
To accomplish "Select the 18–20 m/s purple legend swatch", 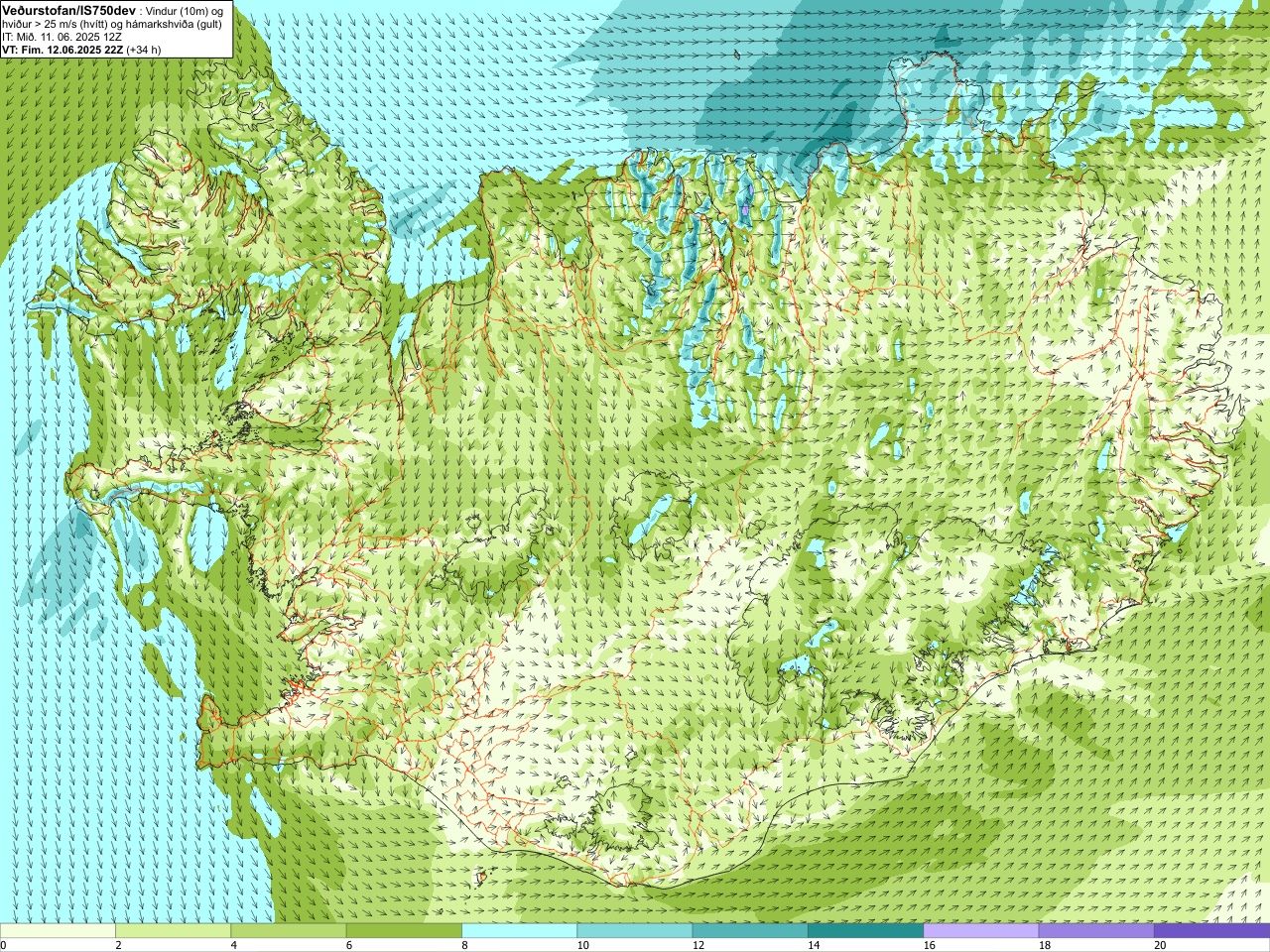I will coord(1096,931).
